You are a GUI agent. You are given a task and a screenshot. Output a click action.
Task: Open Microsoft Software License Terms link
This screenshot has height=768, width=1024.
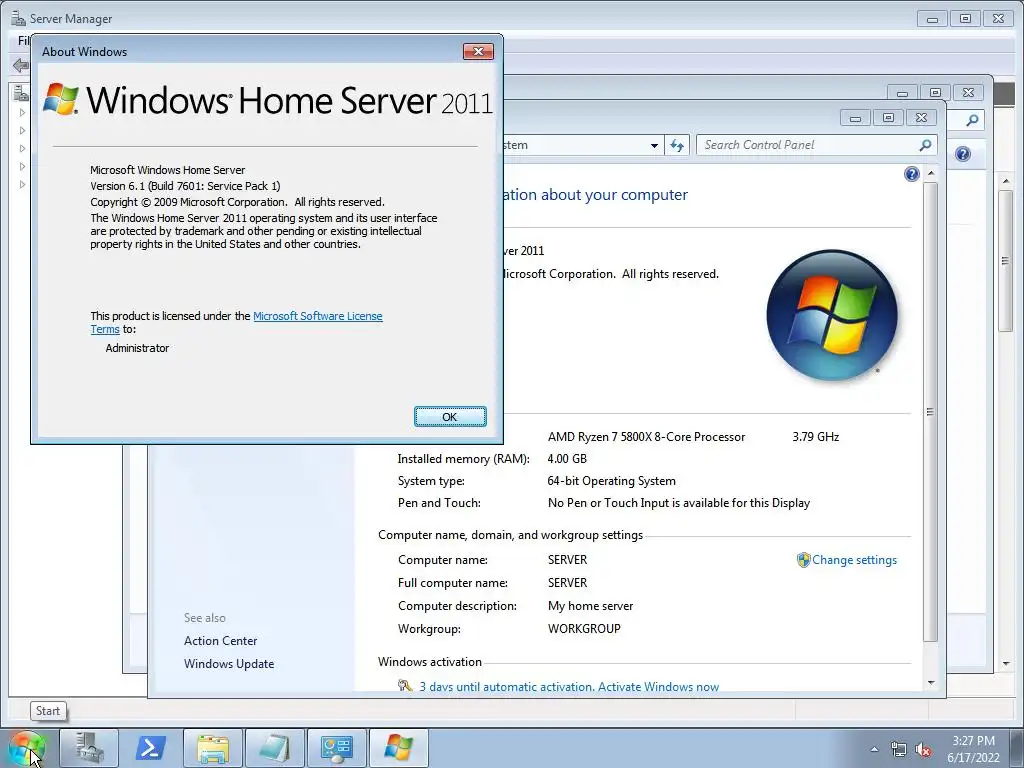[x=317, y=316]
